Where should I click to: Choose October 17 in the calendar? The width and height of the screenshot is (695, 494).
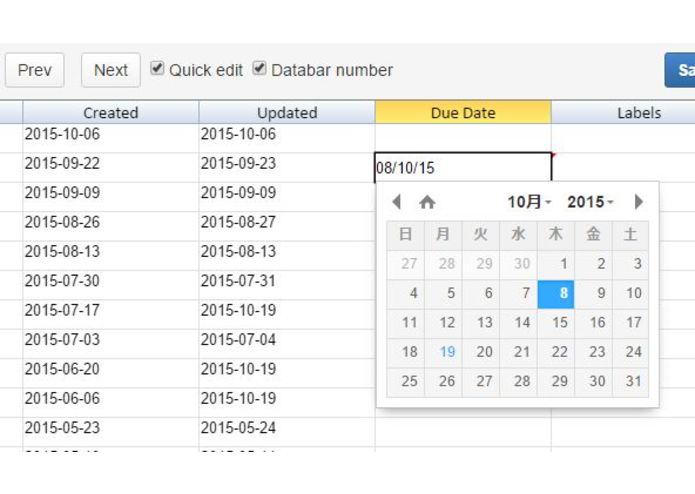(x=630, y=323)
